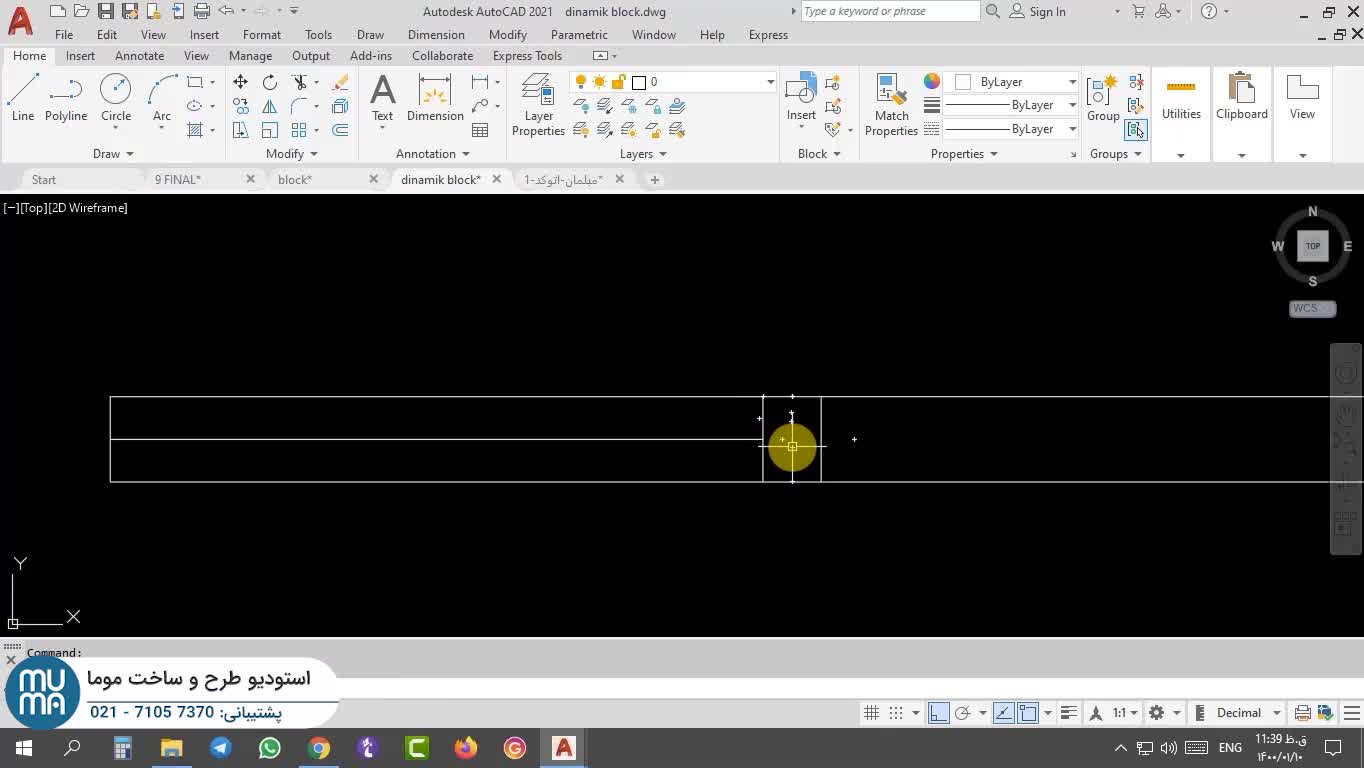Open the layer name dropdown list
Viewport: 1364px width, 768px height.
coord(770,82)
